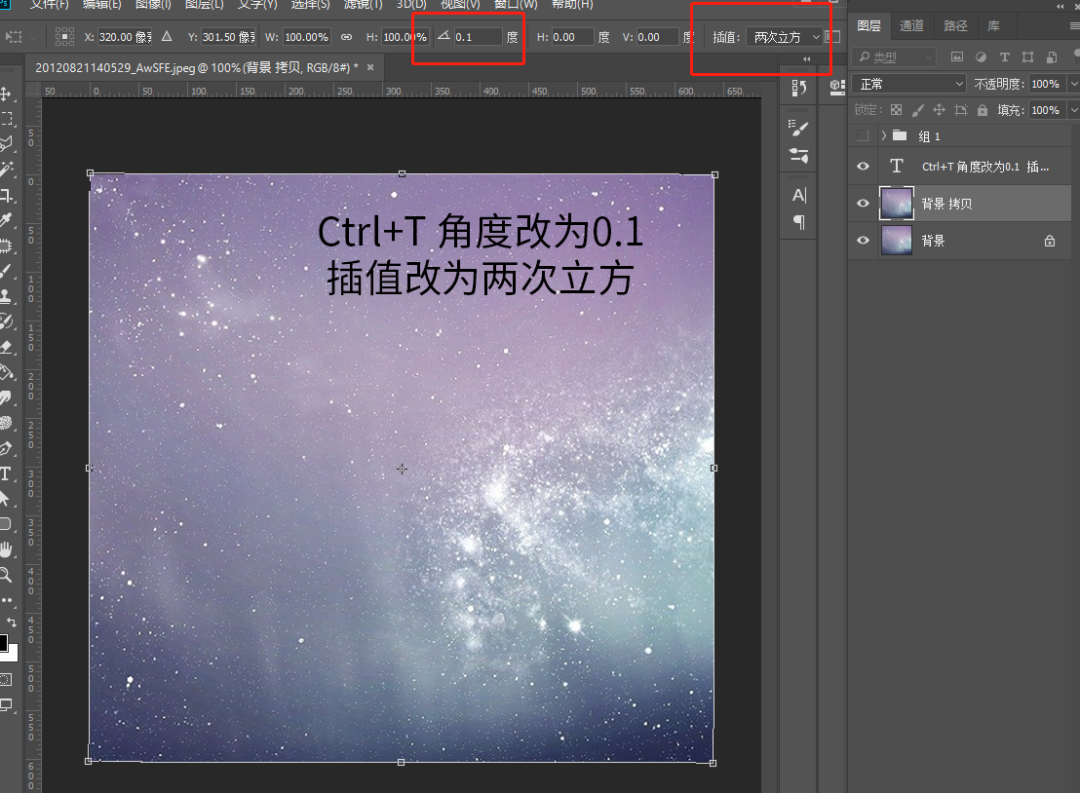1080x793 pixels.
Task: Click the rotation angle input field
Action: [x=477, y=37]
